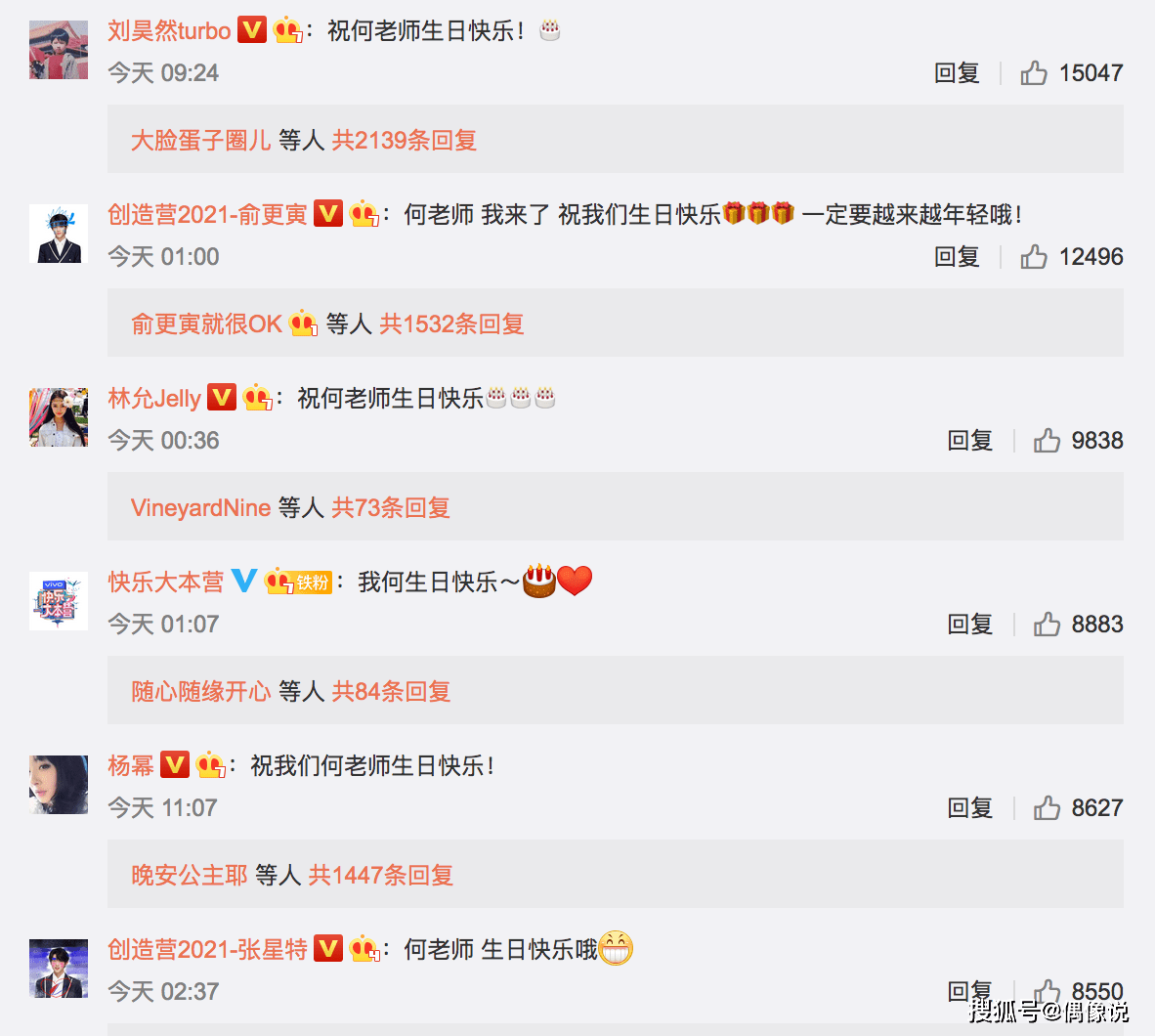Visit VineyardNine's profile from reply box
The height and width of the screenshot is (1036, 1155).
200,507
